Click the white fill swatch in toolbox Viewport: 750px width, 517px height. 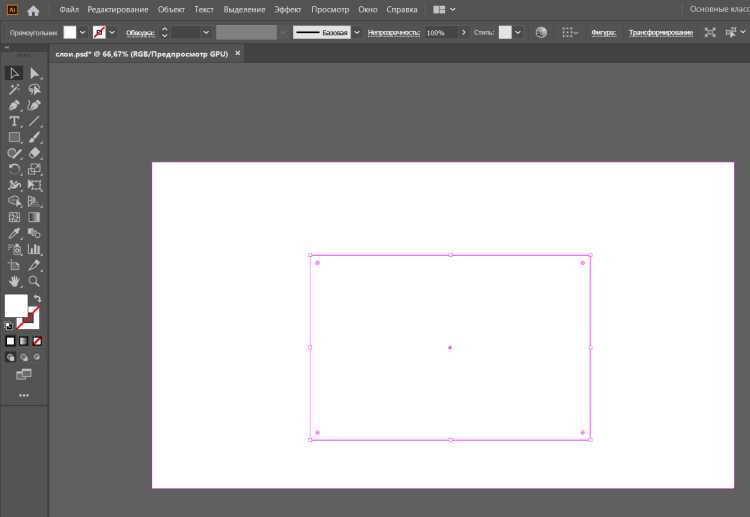click(x=16, y=306)
